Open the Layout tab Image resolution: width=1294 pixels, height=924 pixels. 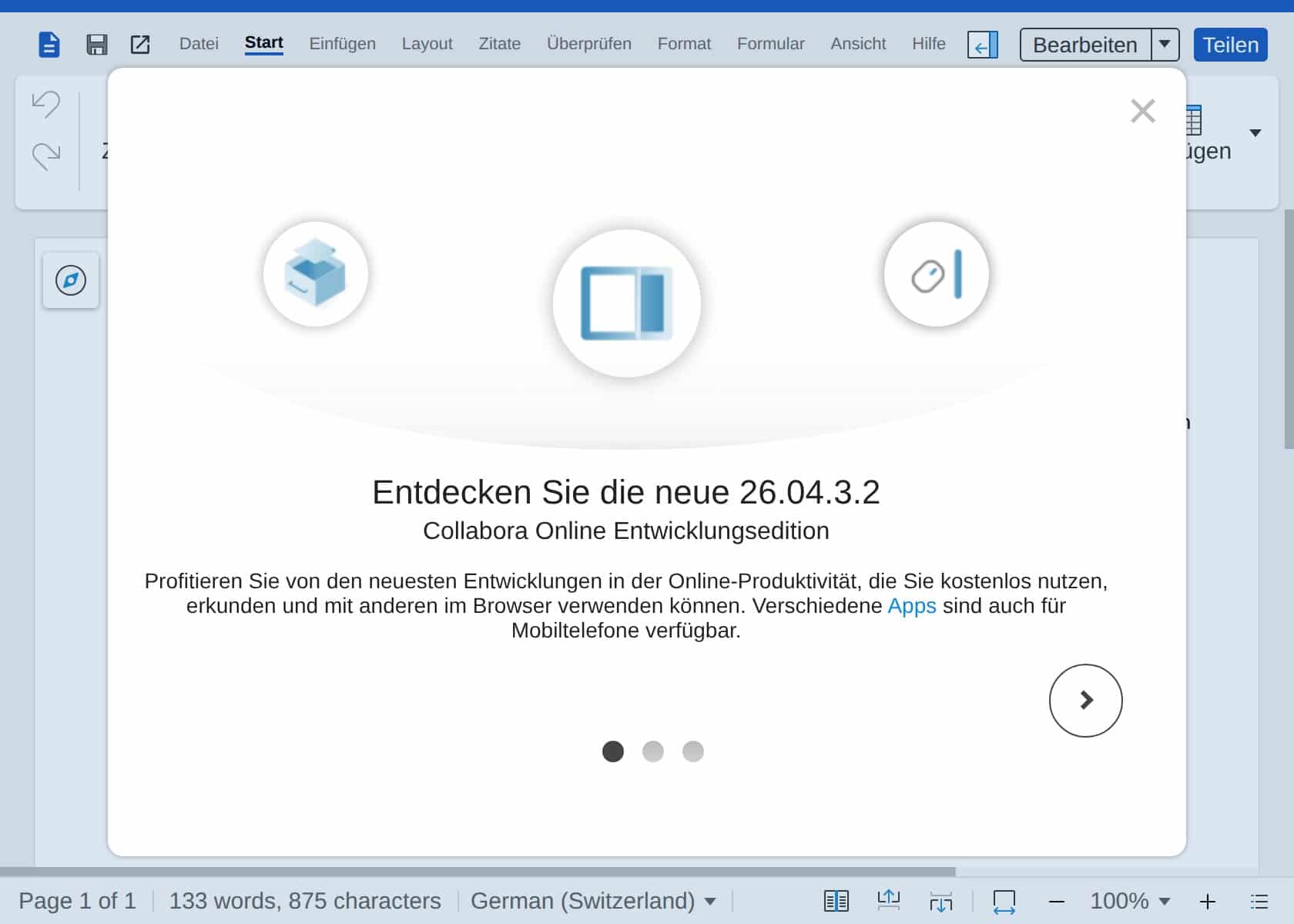pos(427,44)
